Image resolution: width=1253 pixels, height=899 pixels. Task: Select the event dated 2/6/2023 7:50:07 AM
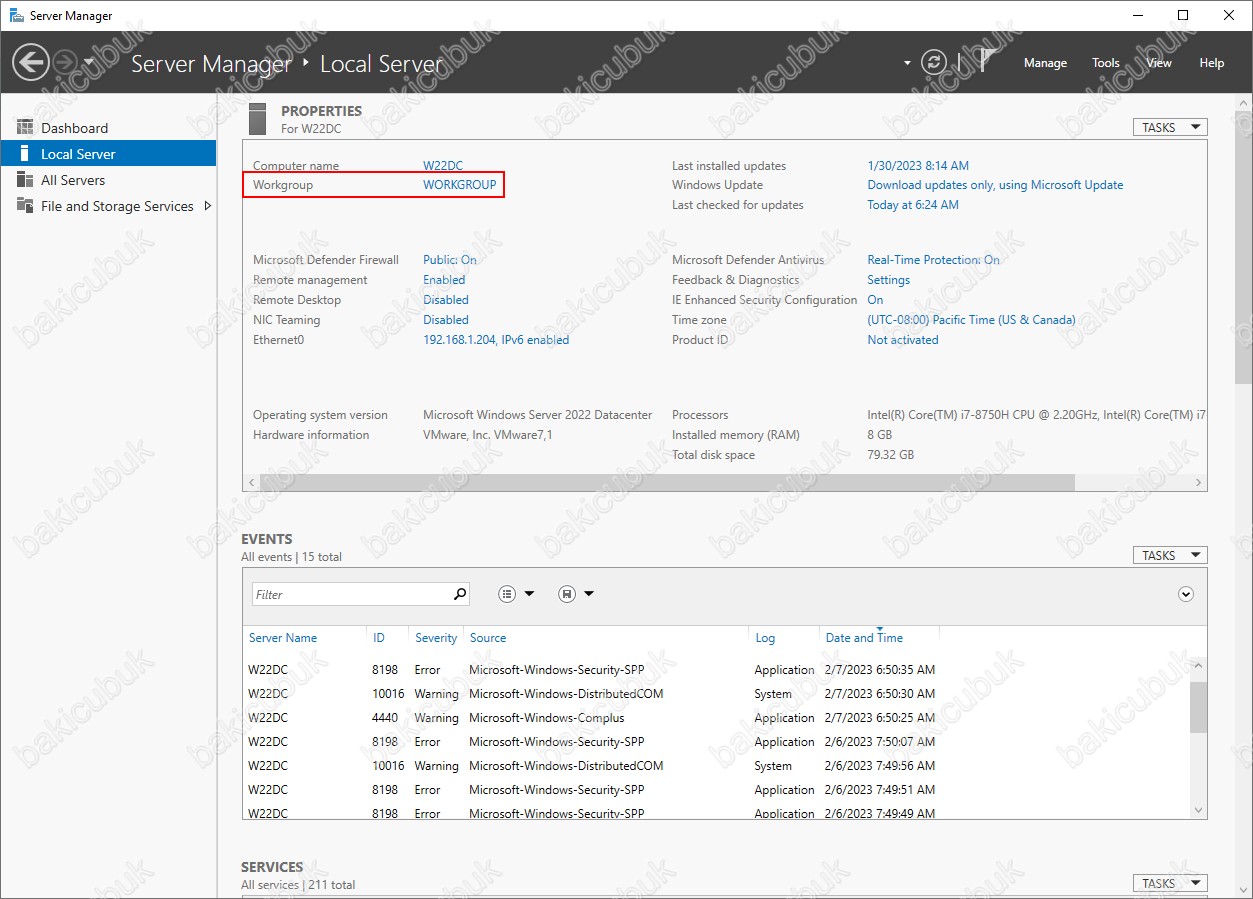pyautogui.click(x=716, y=742)
